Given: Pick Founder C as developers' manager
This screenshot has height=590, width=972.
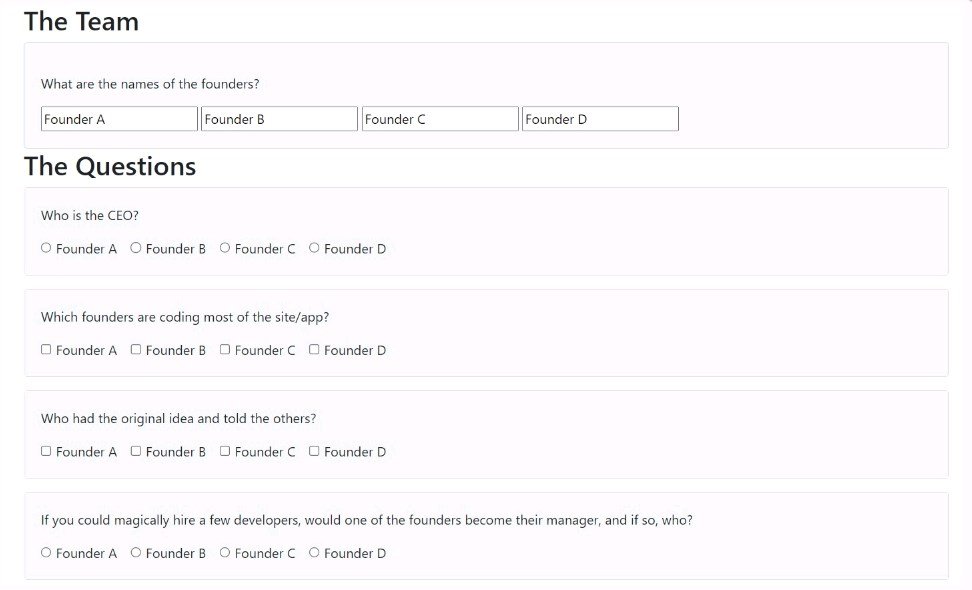Looking at the screenshot, I should point(225,552).
